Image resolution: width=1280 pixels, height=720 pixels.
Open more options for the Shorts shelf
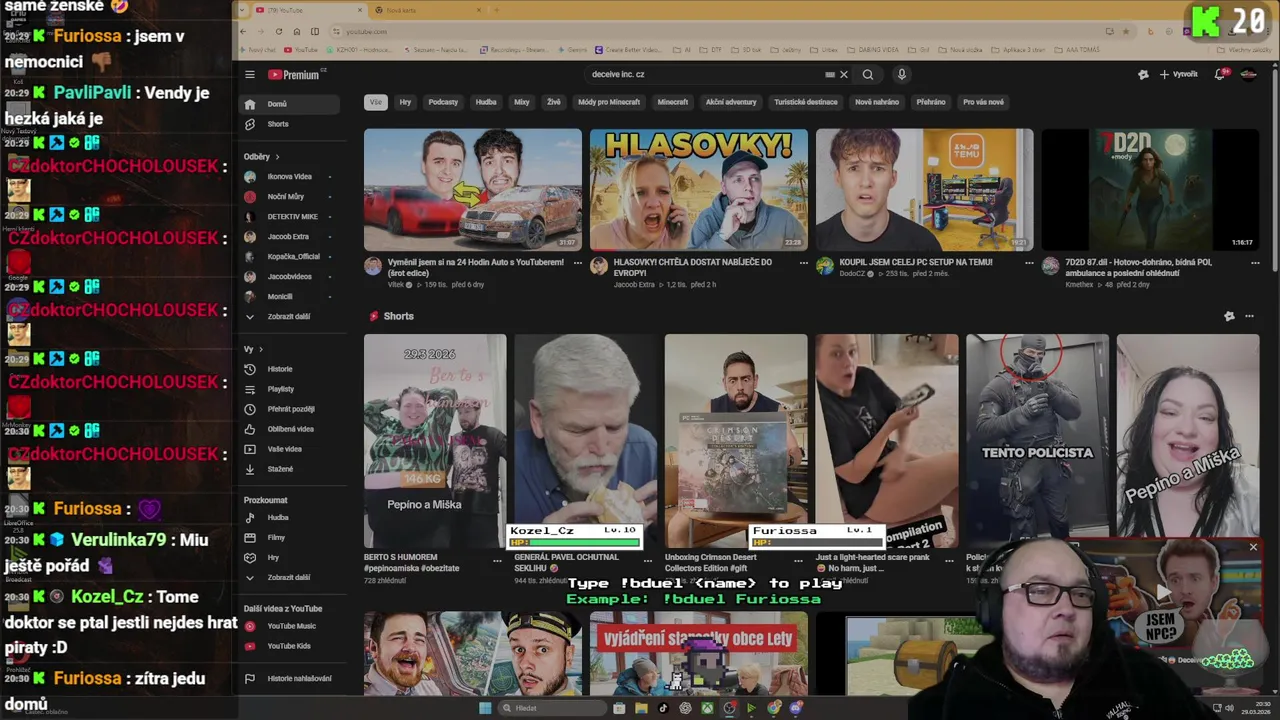pyautogui.click(x=1249, y=316)
